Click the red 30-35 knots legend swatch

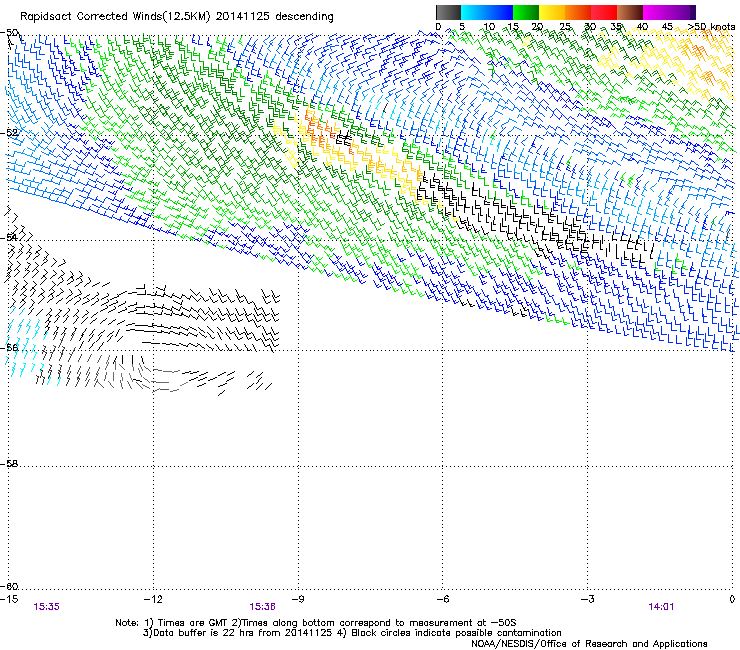[x=604, y=12]
